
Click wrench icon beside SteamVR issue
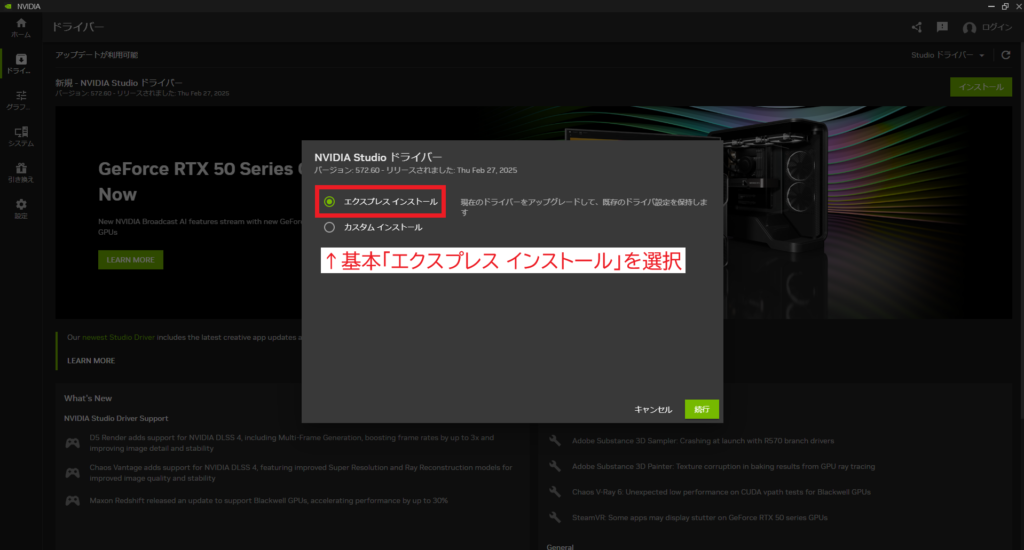pos(554,517)
